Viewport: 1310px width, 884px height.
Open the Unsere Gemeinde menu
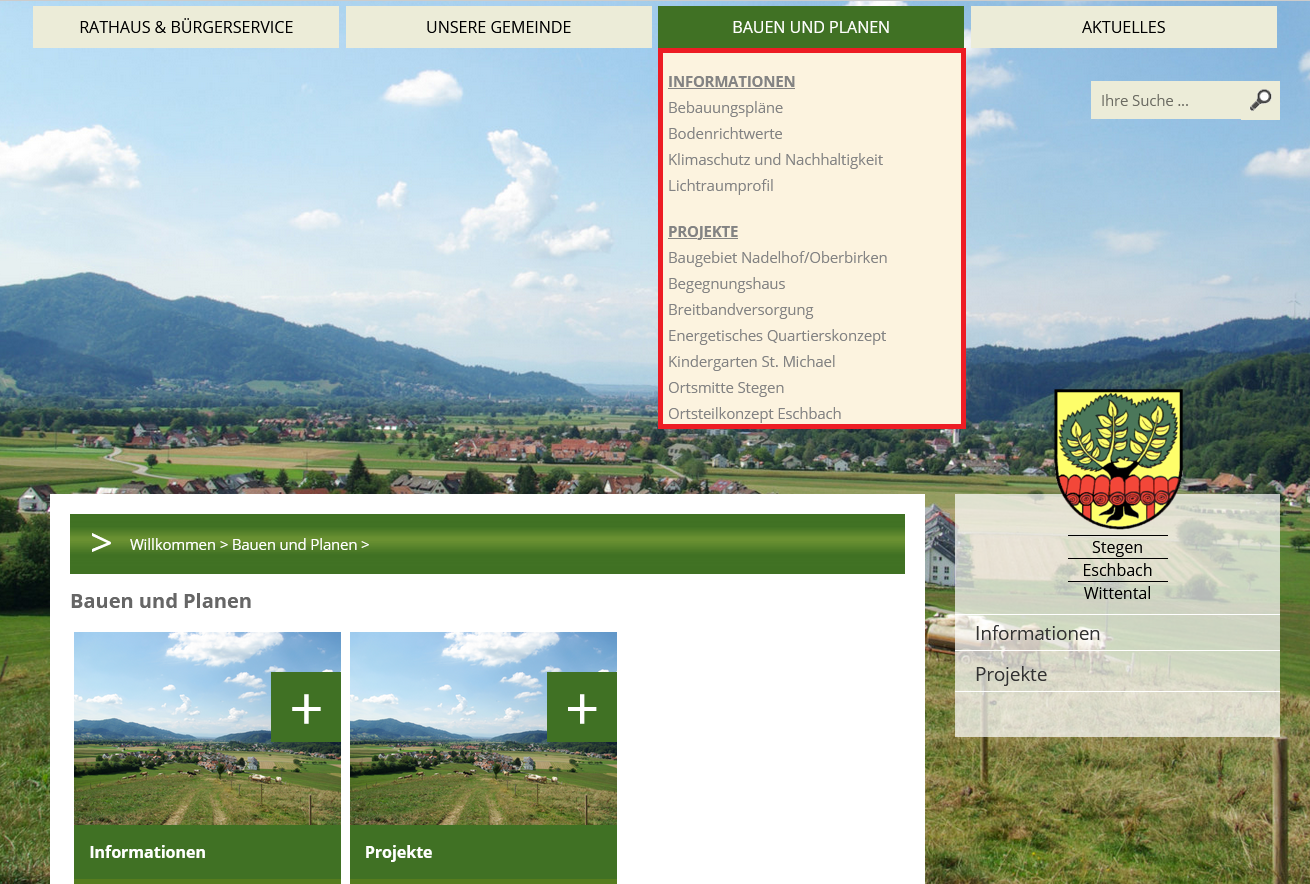click(498, 27)
